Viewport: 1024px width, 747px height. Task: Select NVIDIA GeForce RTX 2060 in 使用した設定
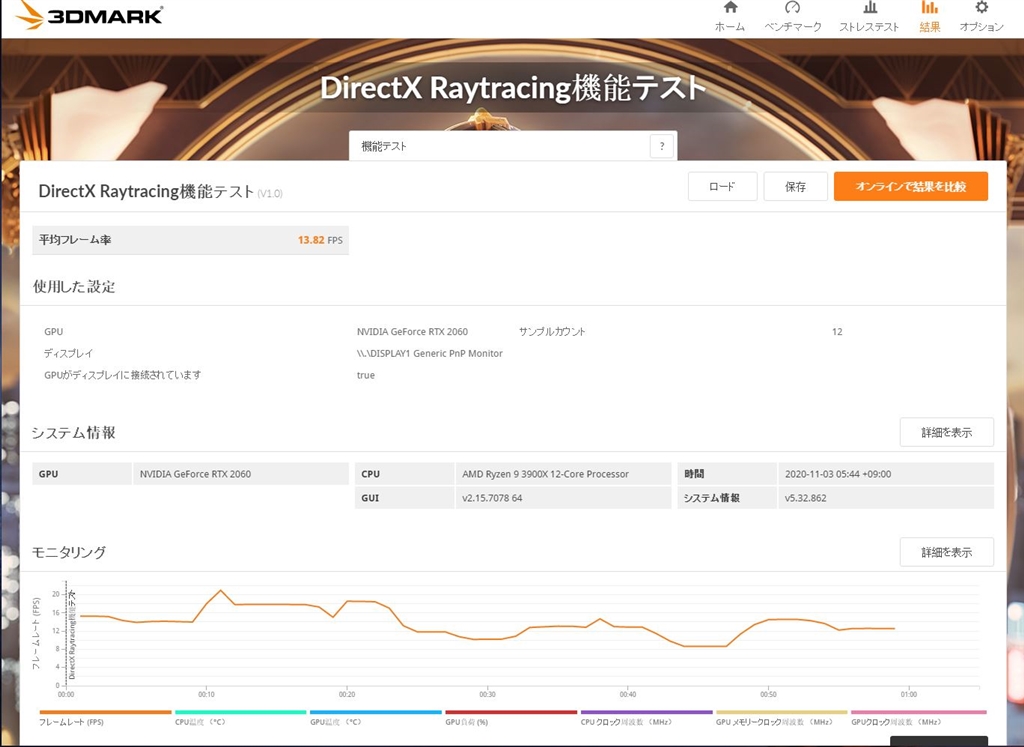pos(412,332)
